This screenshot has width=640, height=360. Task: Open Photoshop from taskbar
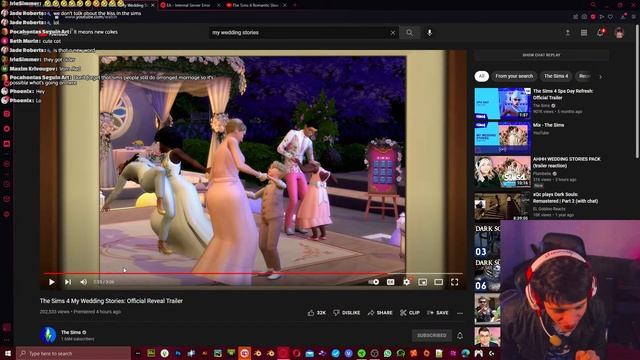pyautogui.click(x=178, y=353)
